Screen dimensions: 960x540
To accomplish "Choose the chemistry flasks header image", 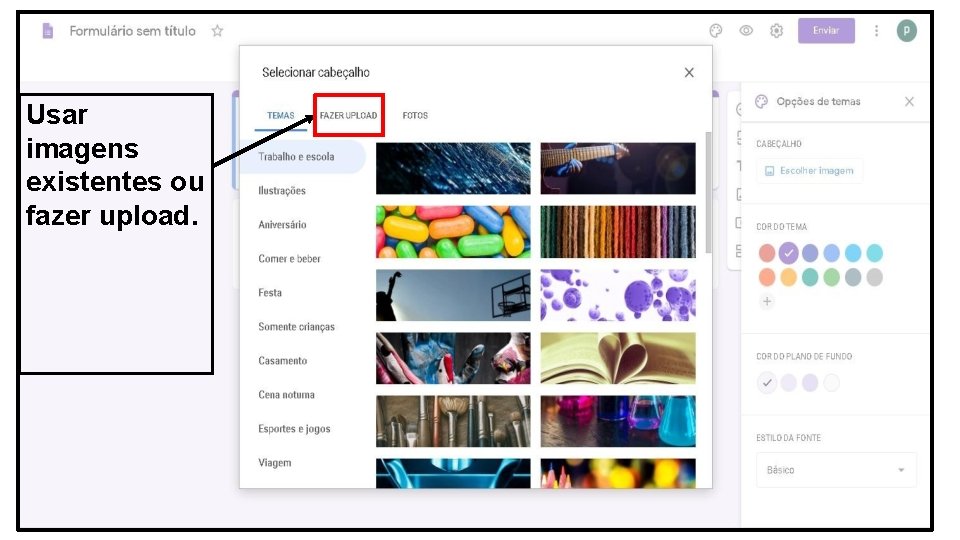I will coord(618,421).
